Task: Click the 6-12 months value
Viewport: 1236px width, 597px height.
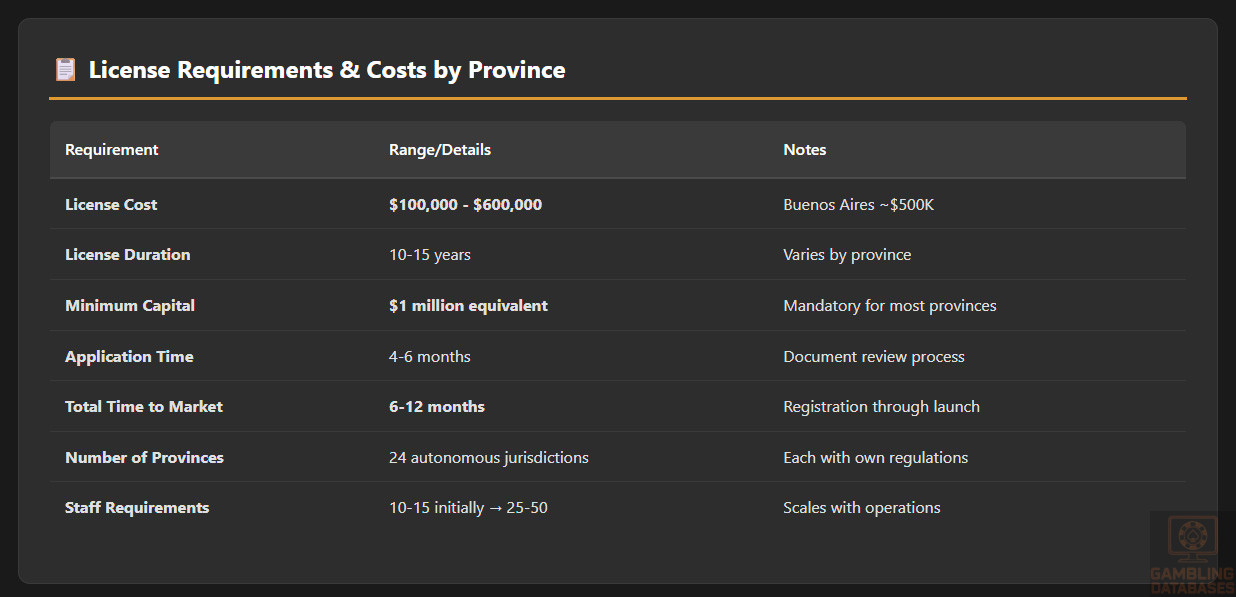Action: click(x=437, y=407)
